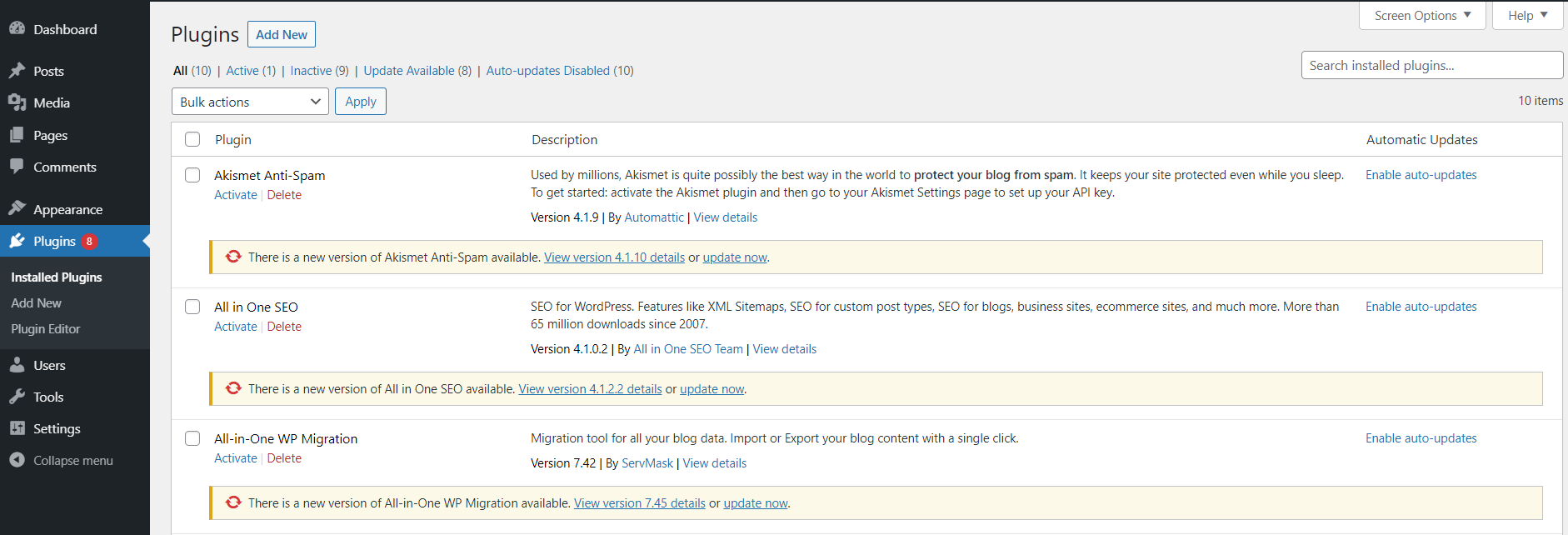Viewport: 1568px width, 535px height.
Task: Click the Collapse menu arrow icon
Action: tap(17, 460)
